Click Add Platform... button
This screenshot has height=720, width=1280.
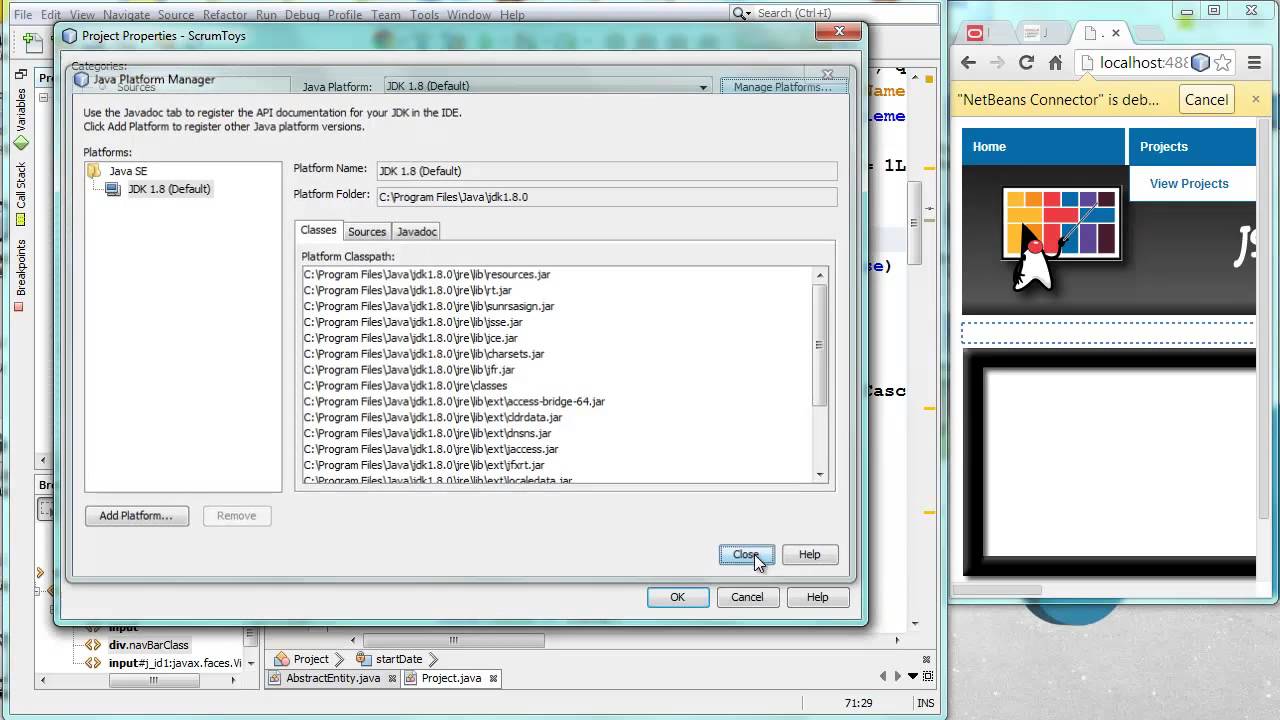137,516
